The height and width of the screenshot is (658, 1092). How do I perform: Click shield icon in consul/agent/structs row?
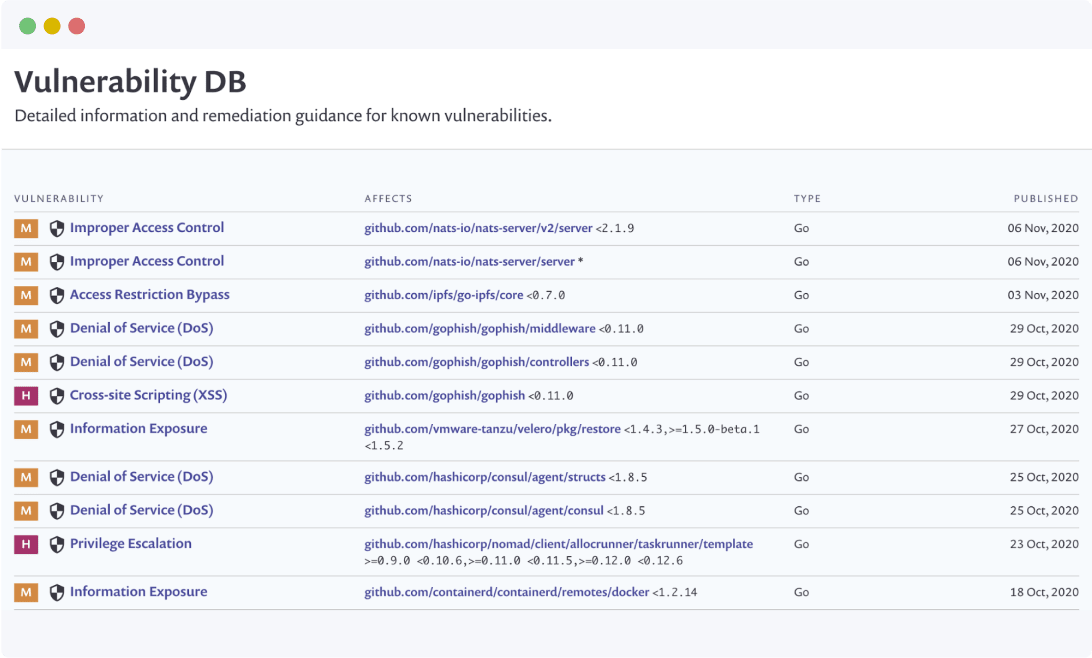pos(57,477)
